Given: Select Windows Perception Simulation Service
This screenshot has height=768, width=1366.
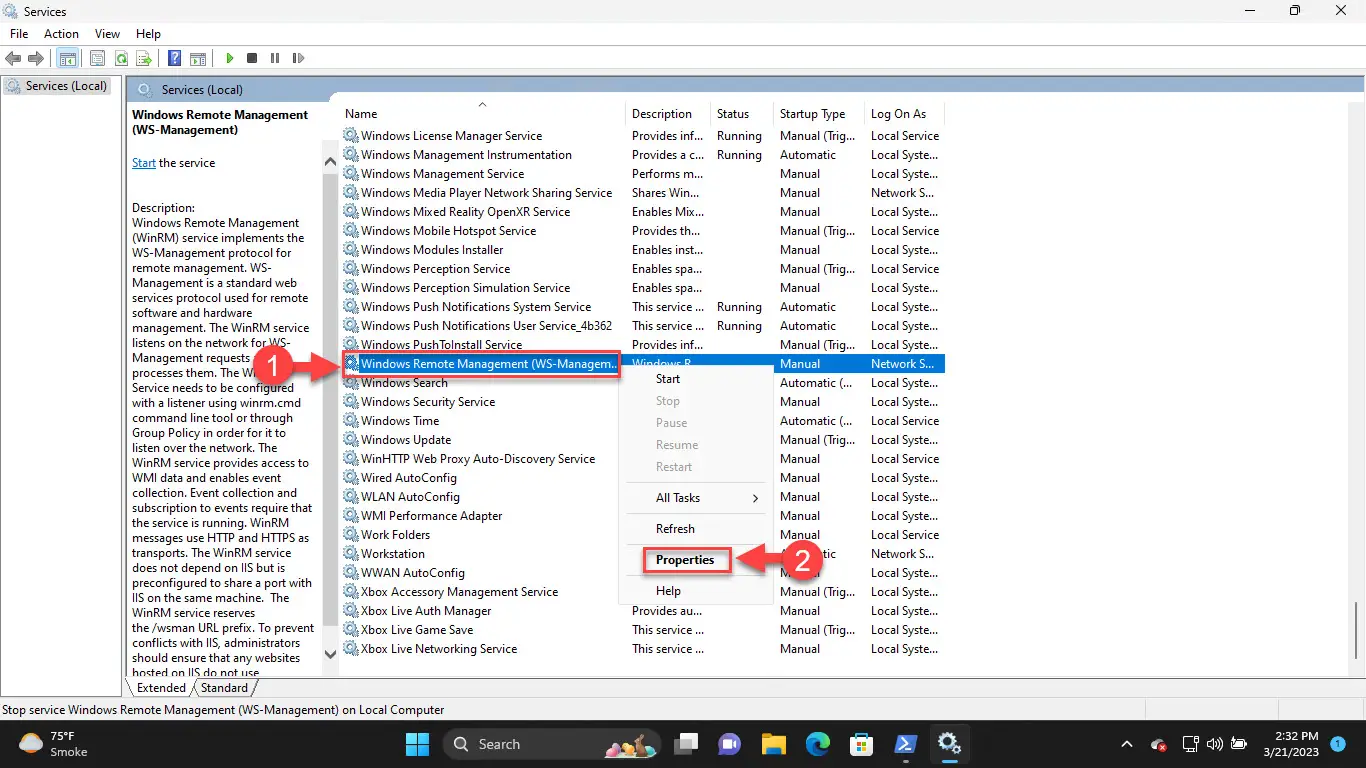Looking at the screenshot, I should [x=642, y=288].
